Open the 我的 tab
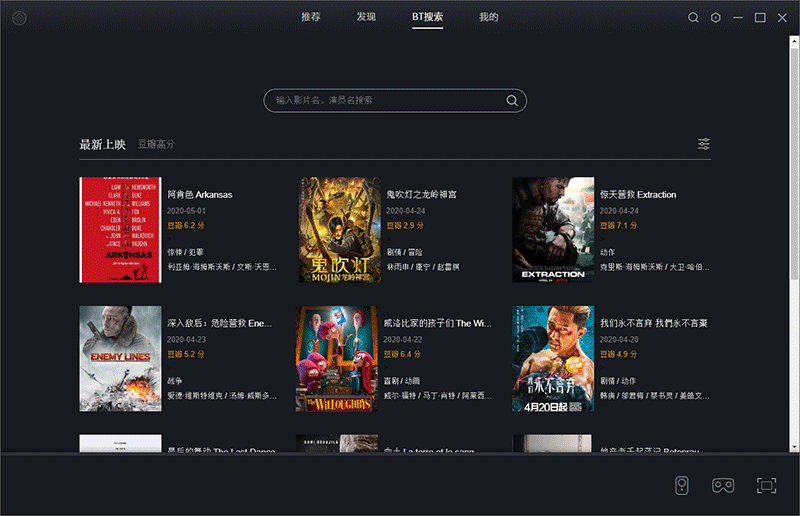Screen dimensions: 800x516 488,17
